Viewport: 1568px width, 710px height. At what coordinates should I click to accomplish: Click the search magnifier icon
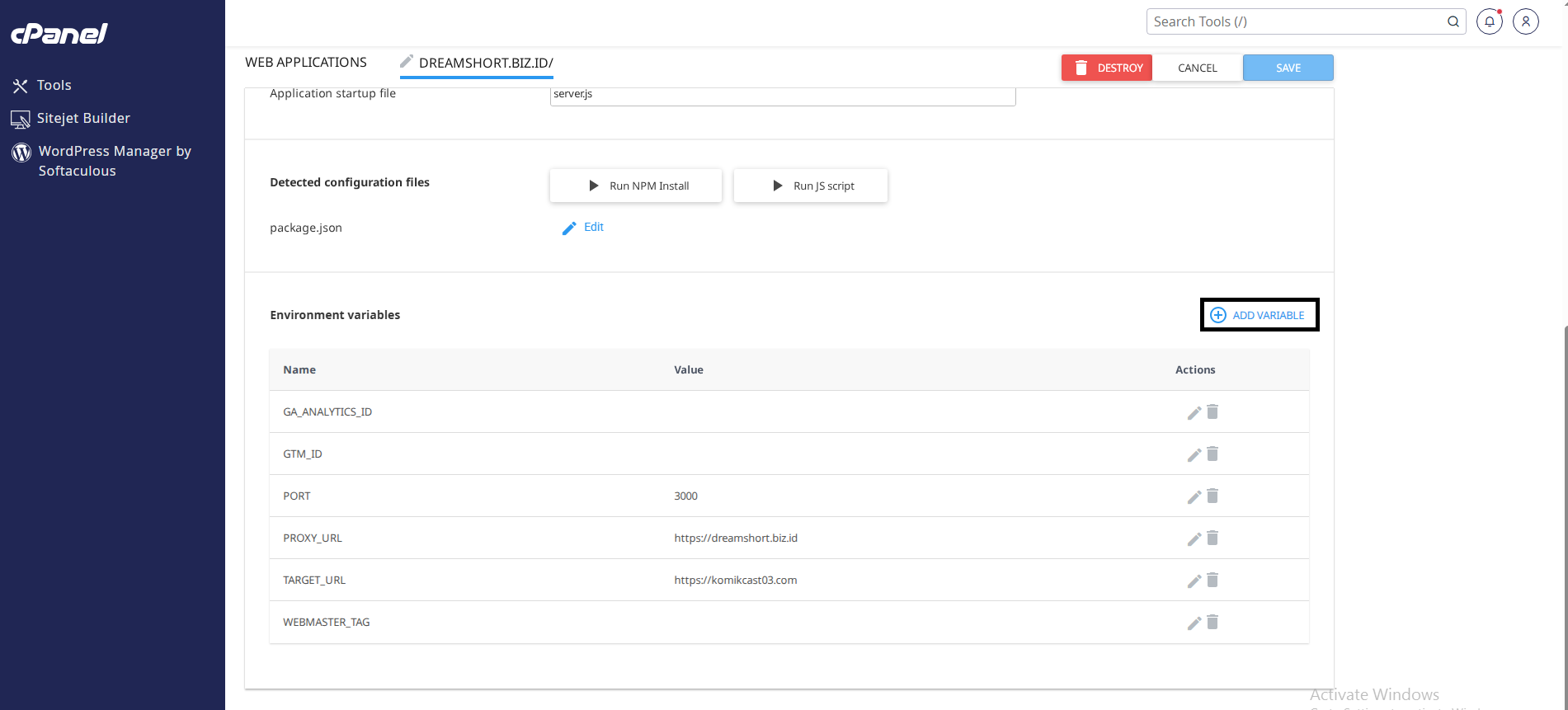point(1453,21)
